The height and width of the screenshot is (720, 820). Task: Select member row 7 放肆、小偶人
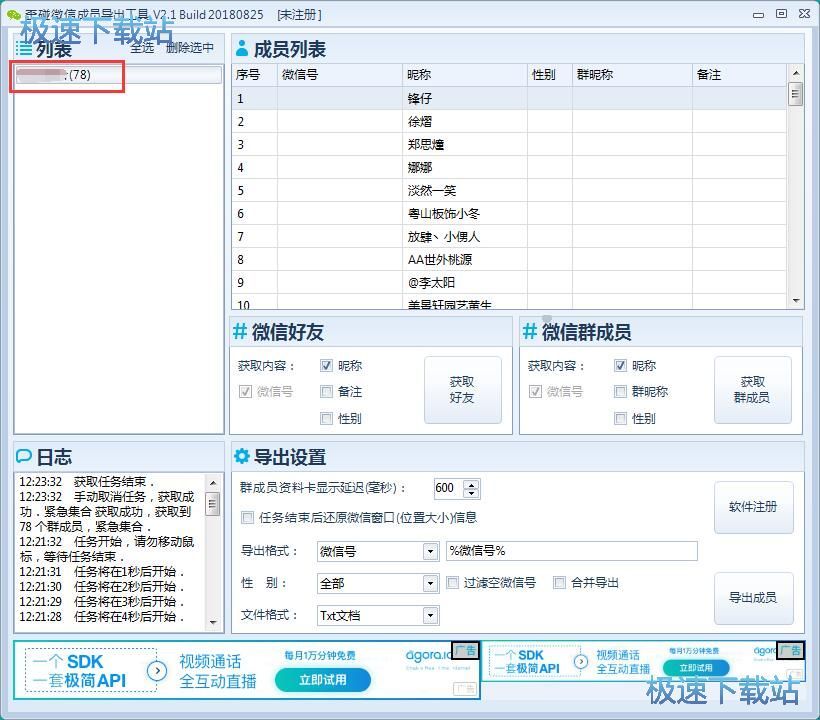[x=509, y=236]
